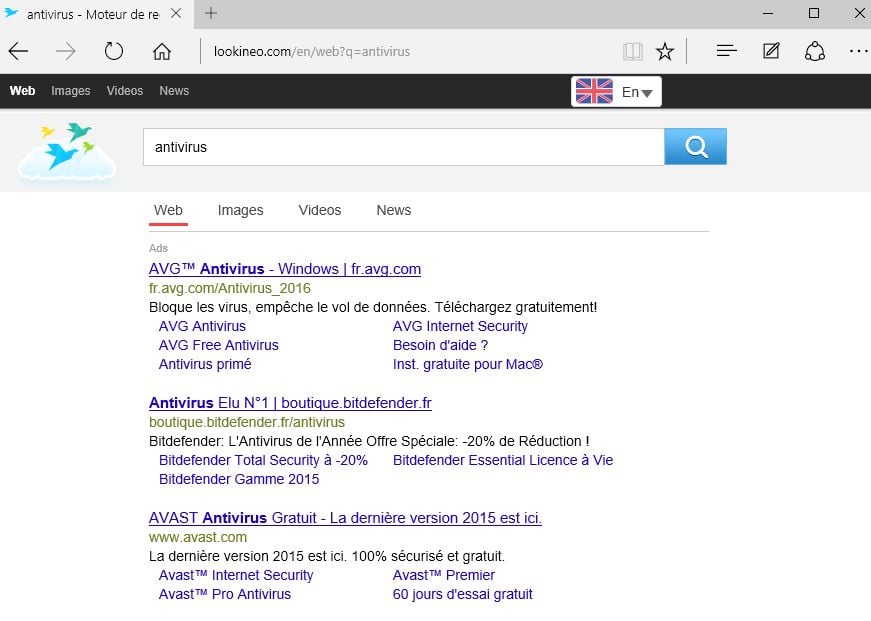Switch to the underlined Web results tab
The width and height of the screenshot is (871, 621).
point(168,211)
